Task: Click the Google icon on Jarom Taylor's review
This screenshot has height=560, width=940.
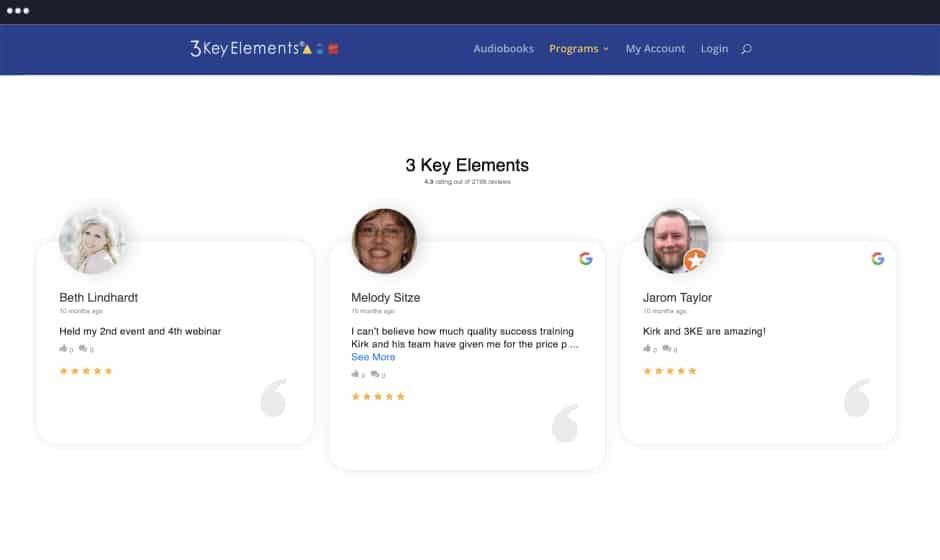Action: [x=878, y=258]
